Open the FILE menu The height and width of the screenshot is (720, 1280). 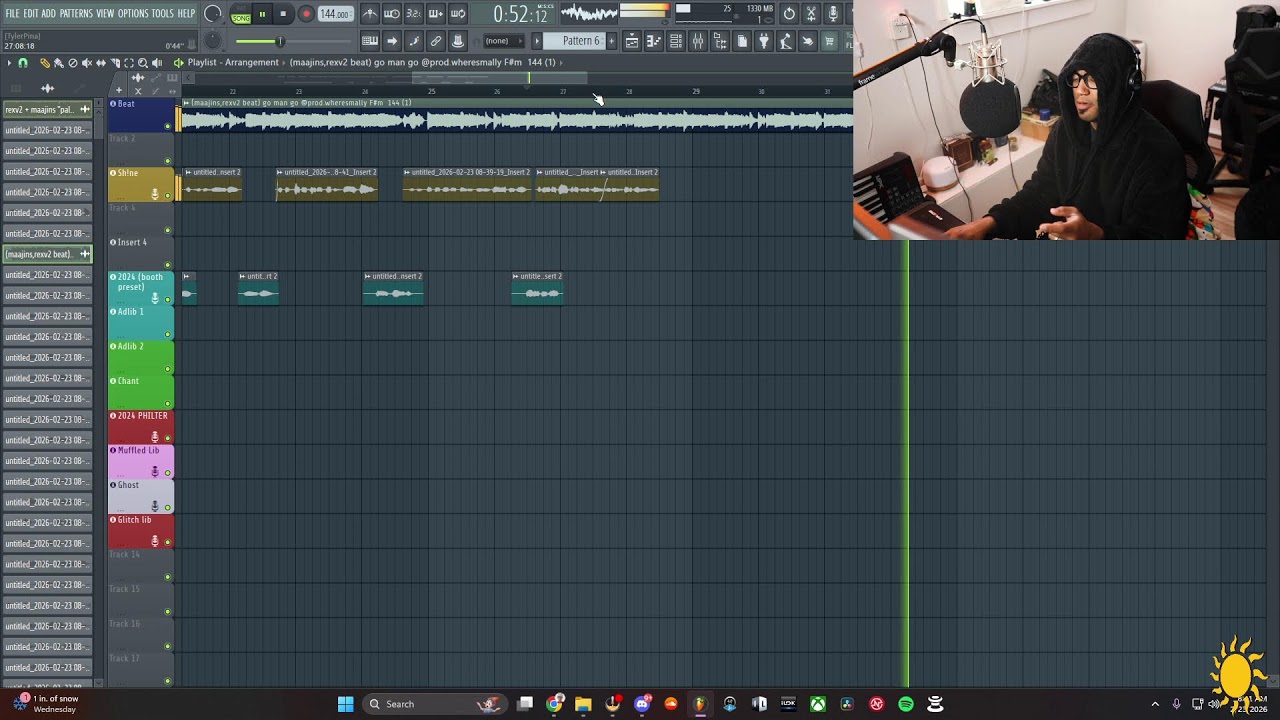click(x=12, y=14)
